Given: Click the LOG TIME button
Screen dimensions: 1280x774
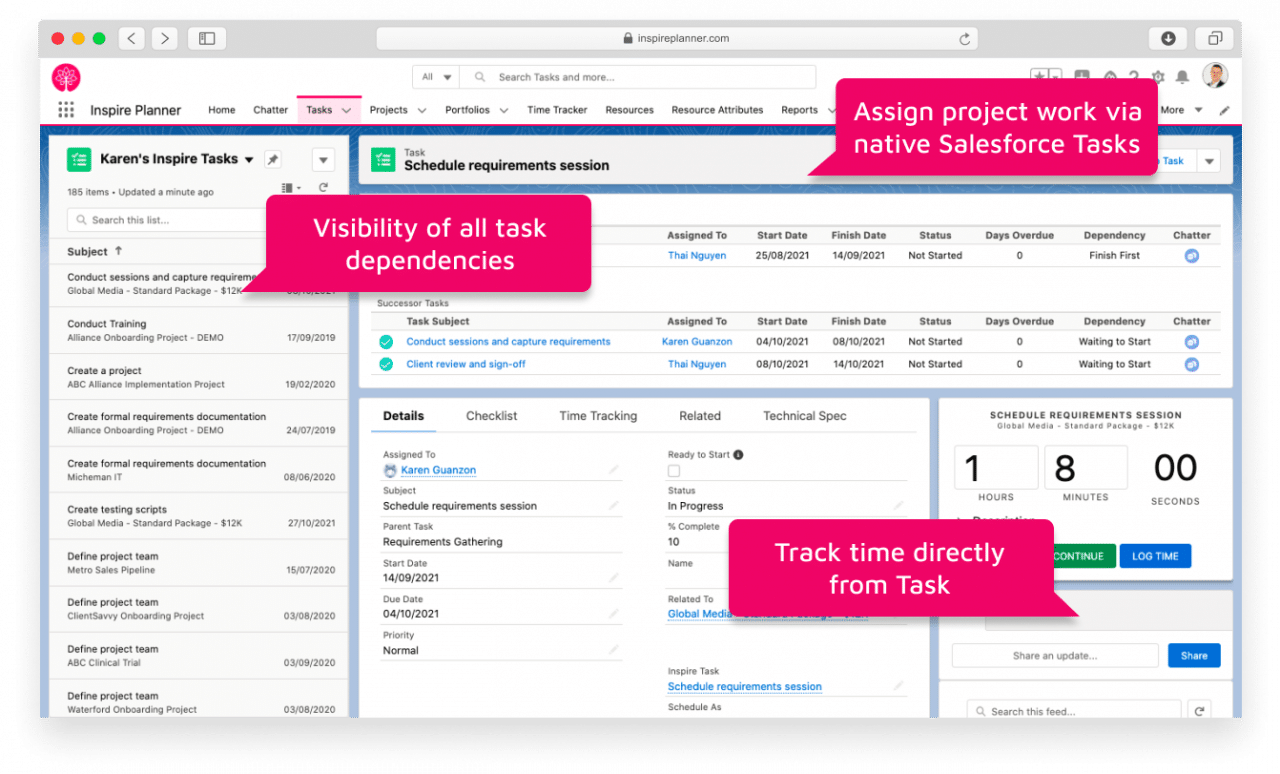Looking at the screenshot, I should [1155, 555].
